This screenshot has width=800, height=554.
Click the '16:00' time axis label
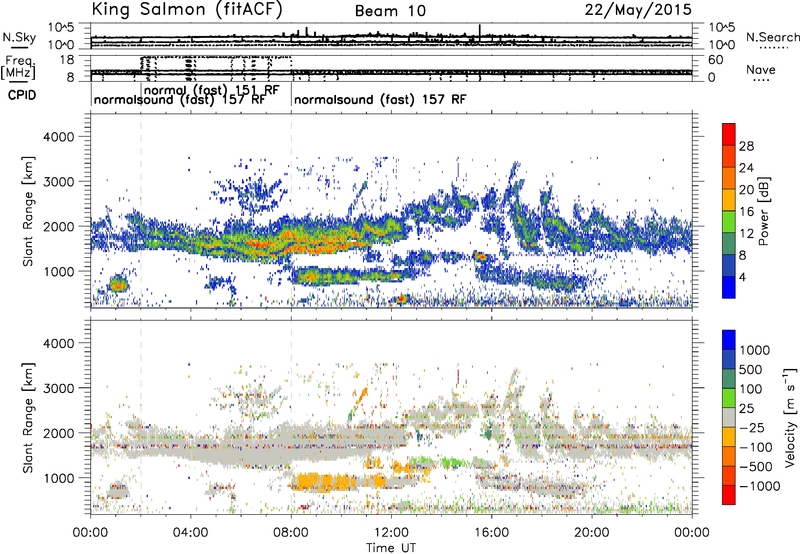pyautogui.click(x=491, y=533)
